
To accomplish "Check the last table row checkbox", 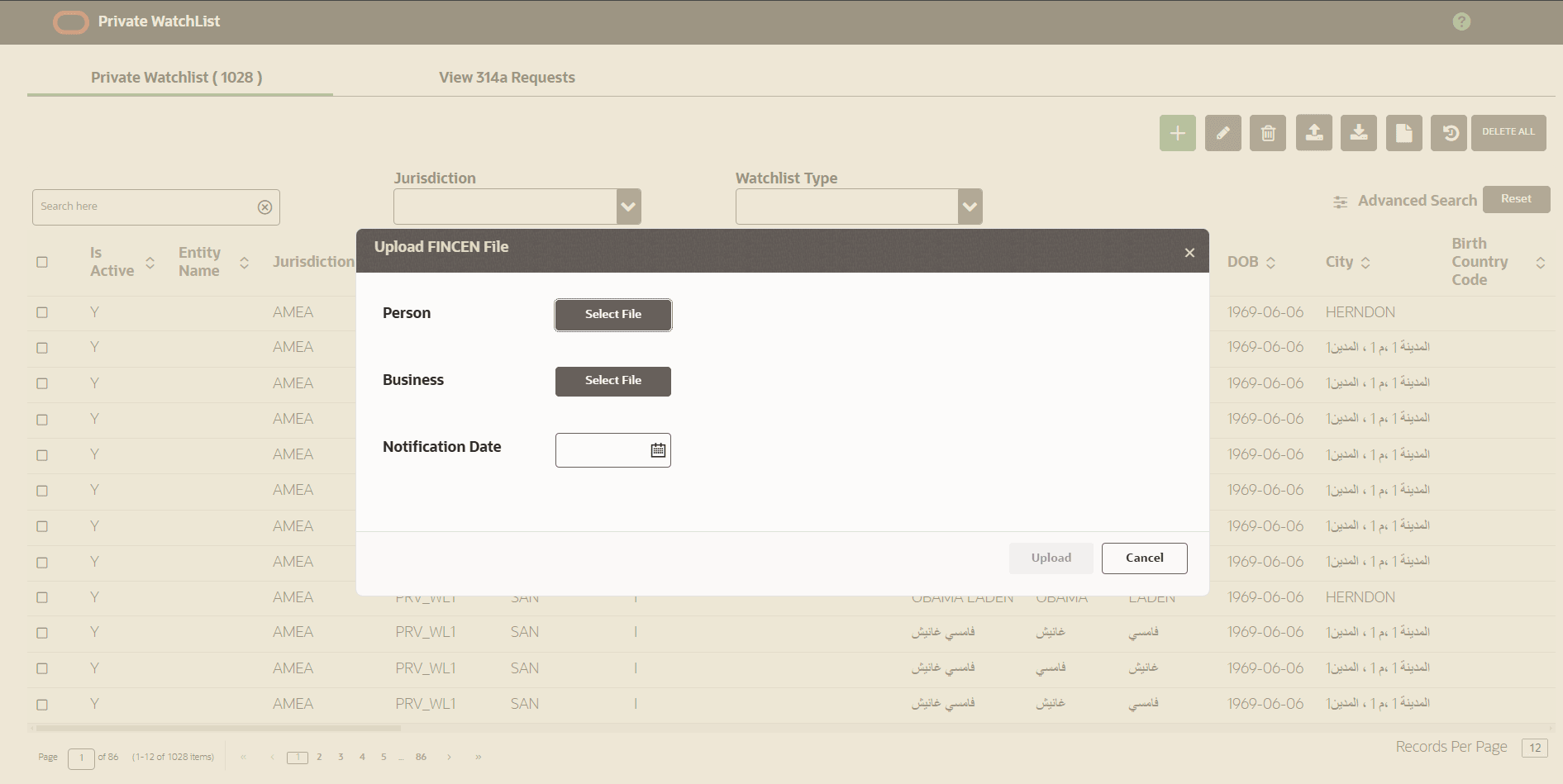I will pyautogui.click(x=42, y=705).
